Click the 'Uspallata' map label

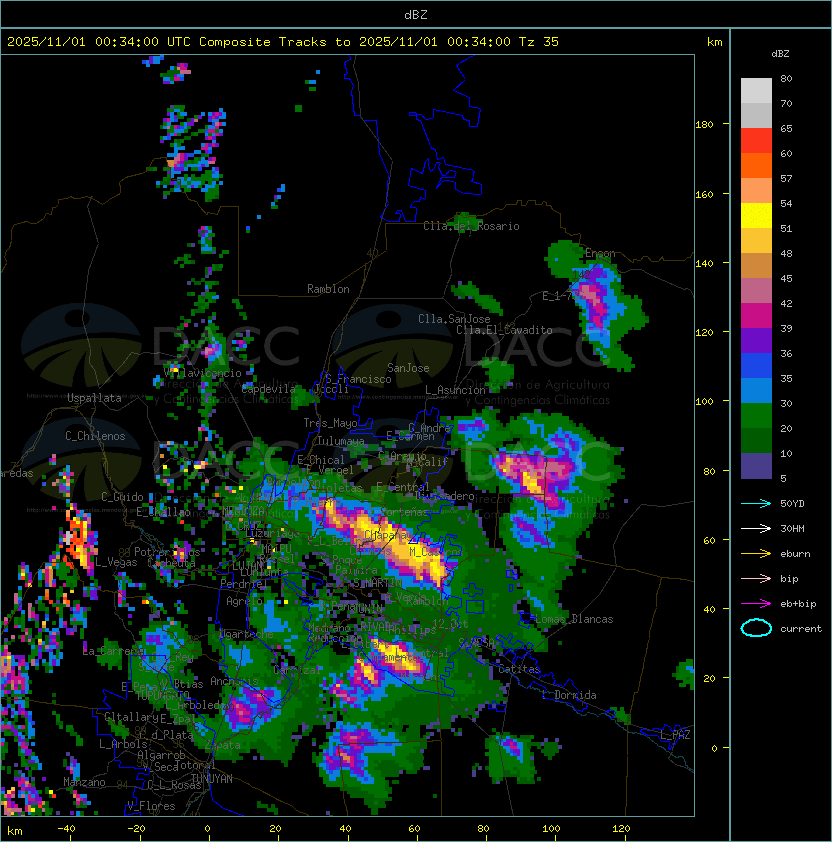click(94, 398)
